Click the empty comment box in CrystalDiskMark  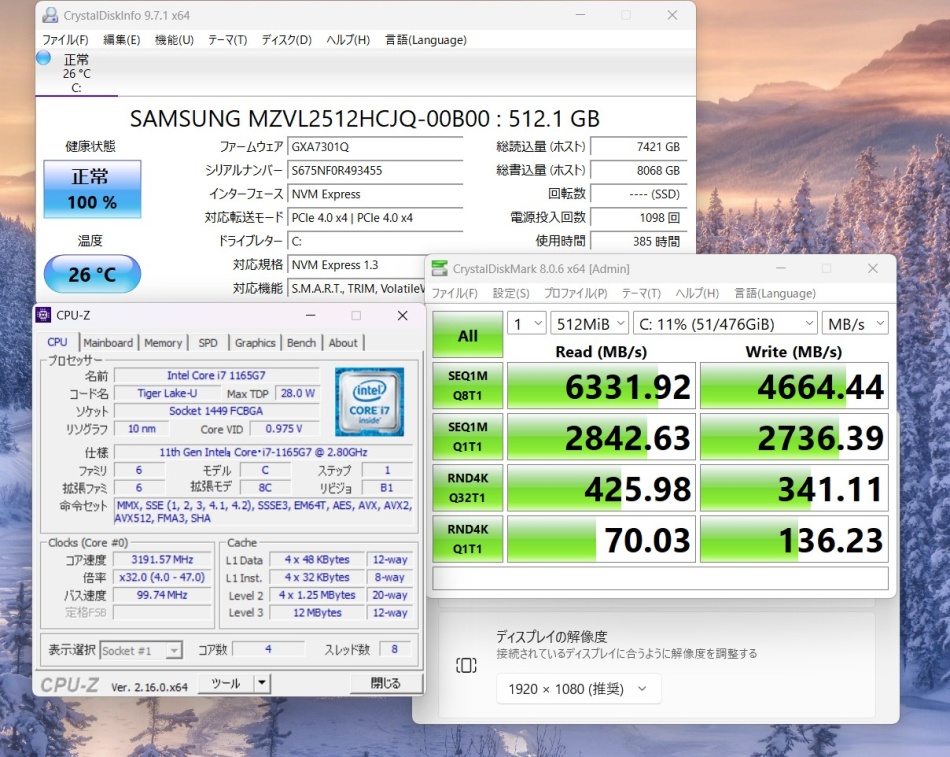tap(660, 578)
